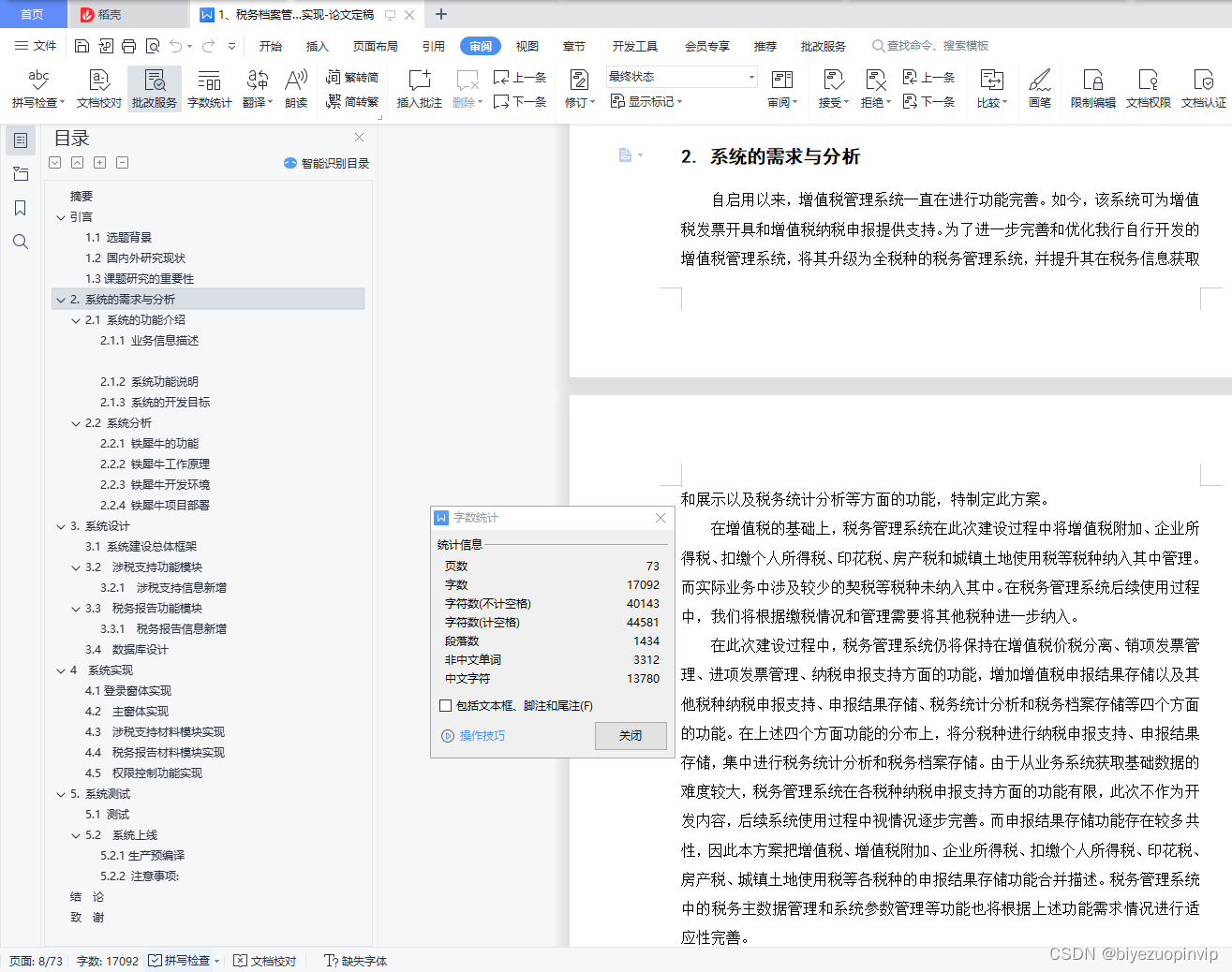Convert text with 简转繁
Image resolution: width=1232 pixels, height=972 pixels.
352,102
